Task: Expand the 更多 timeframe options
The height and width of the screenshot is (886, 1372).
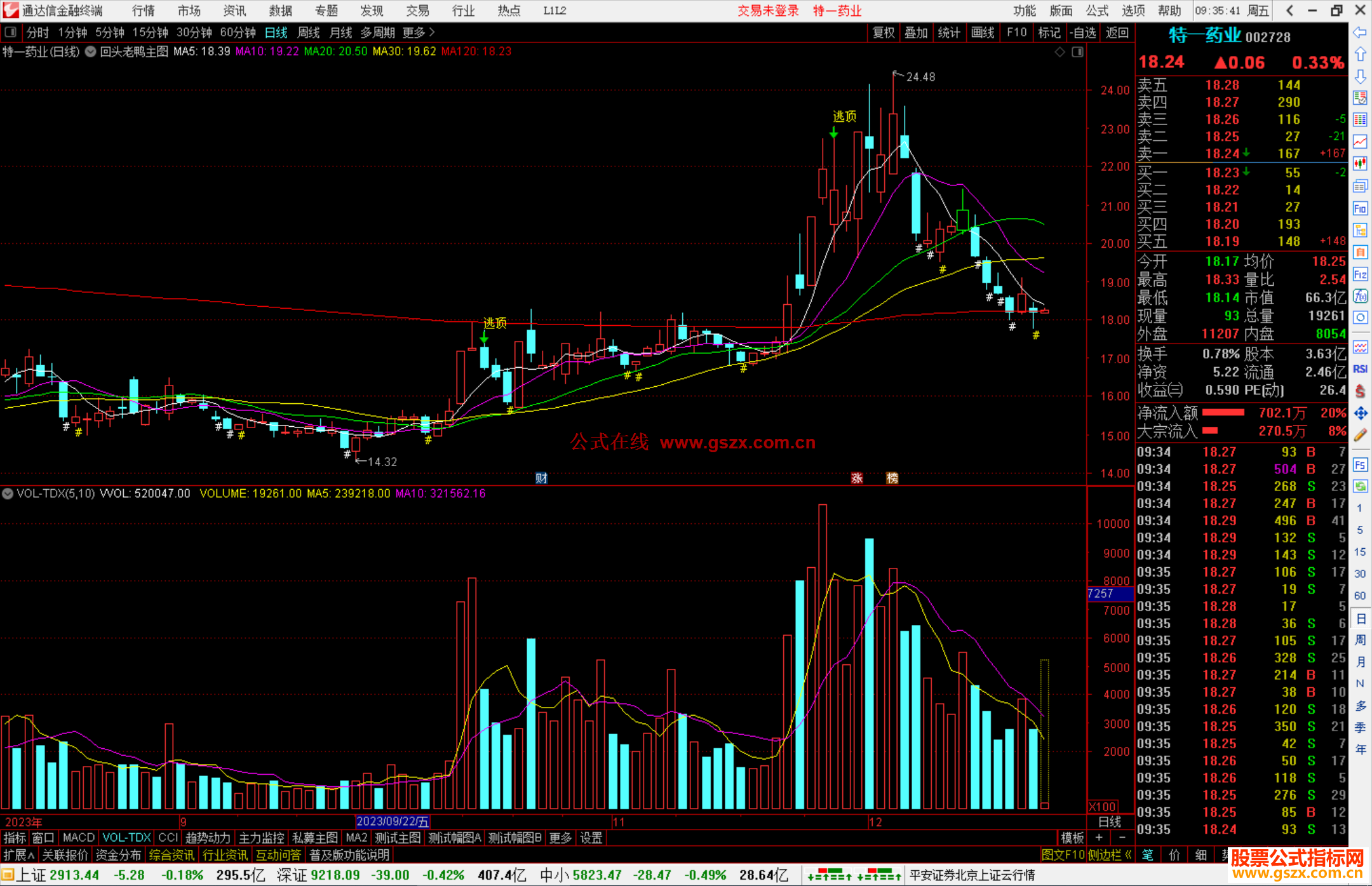Action: point(419,32)
